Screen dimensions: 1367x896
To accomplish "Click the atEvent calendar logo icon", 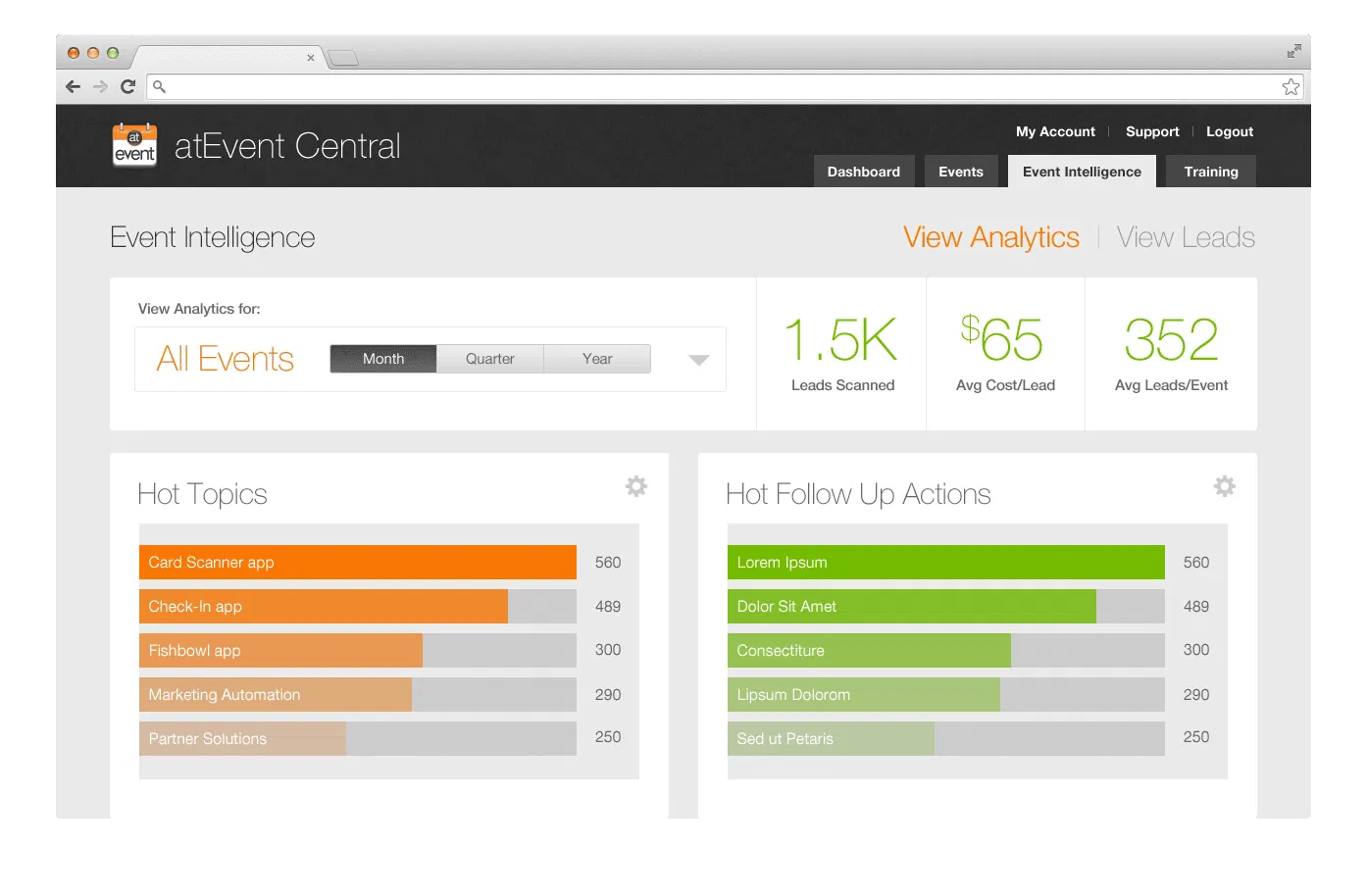I will coord(134,145).
